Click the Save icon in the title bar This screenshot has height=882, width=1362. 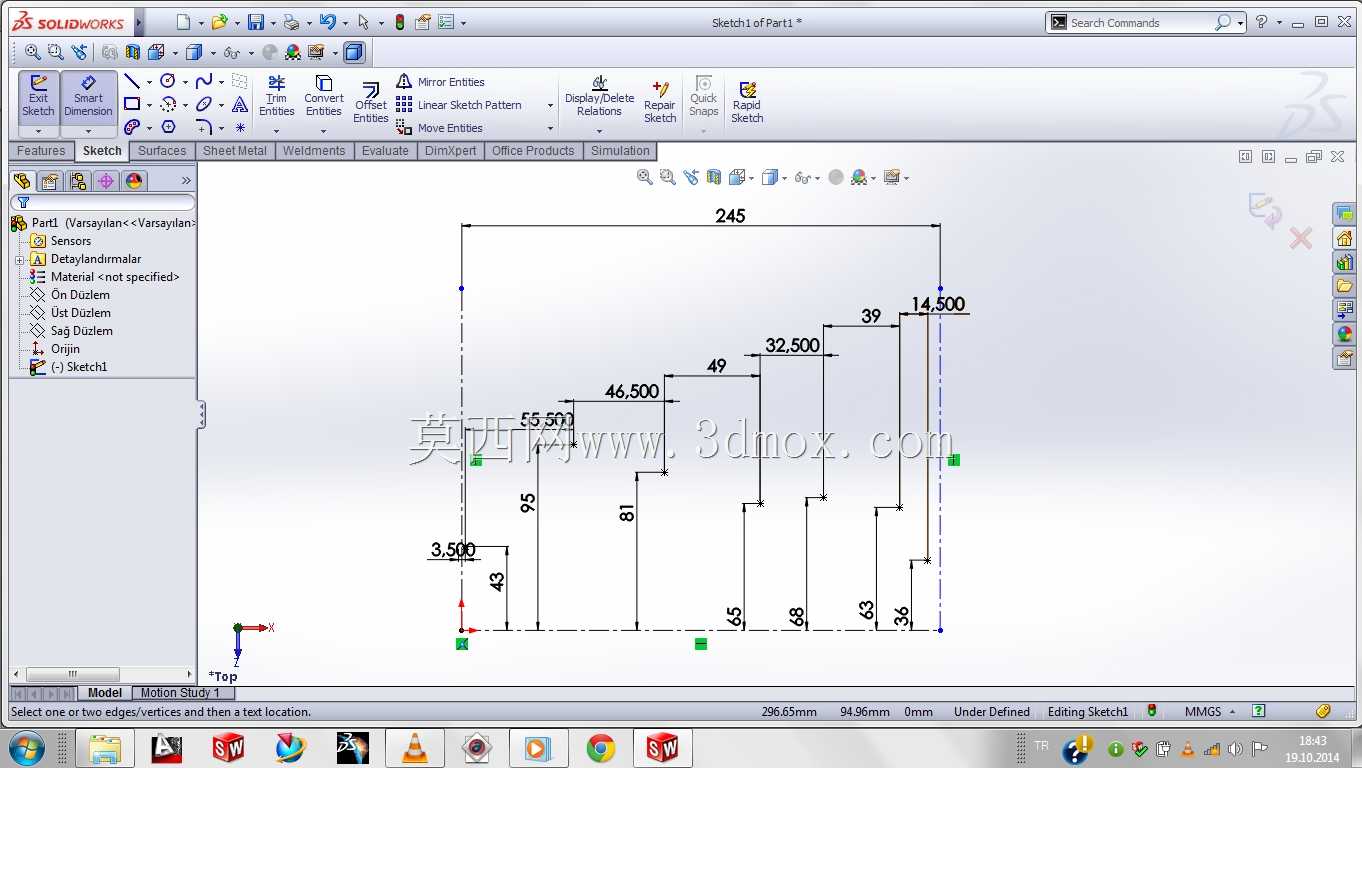tap(256, 22)
